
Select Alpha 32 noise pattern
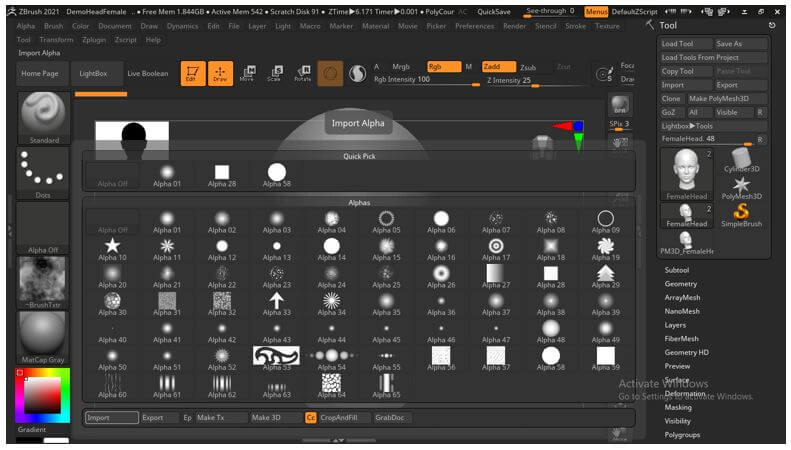point(222,305)
